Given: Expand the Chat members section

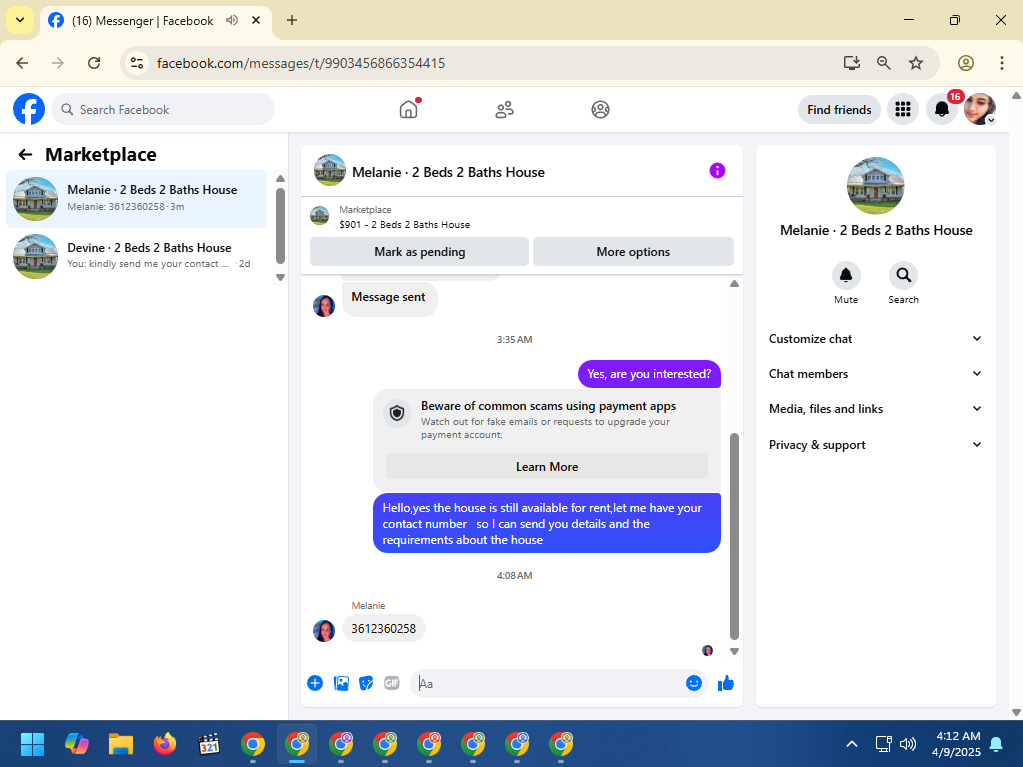Looking at the screenshot, I should coord(875,374).
